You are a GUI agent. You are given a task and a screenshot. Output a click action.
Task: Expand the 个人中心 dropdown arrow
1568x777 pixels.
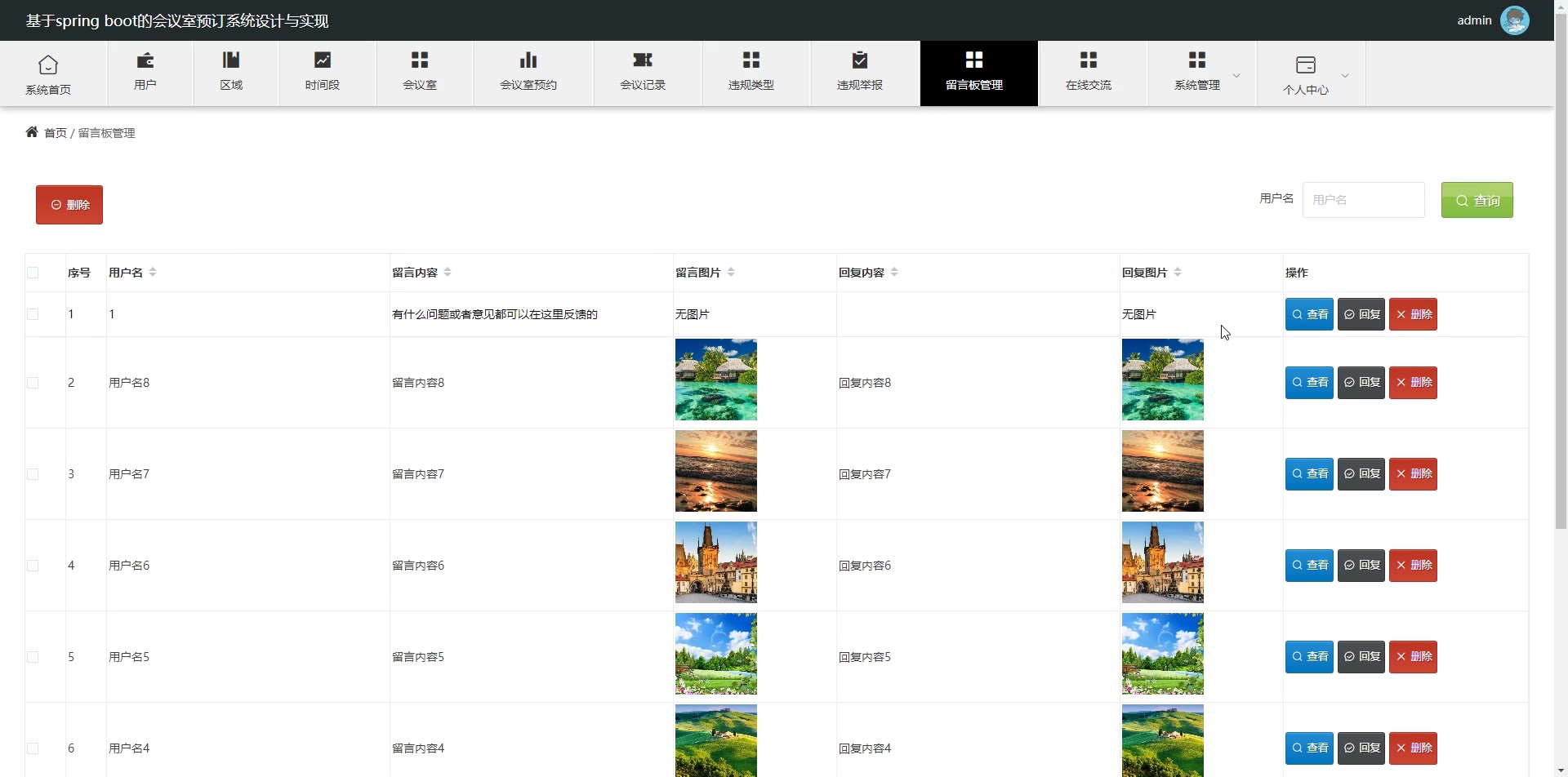click(1345, 75)
